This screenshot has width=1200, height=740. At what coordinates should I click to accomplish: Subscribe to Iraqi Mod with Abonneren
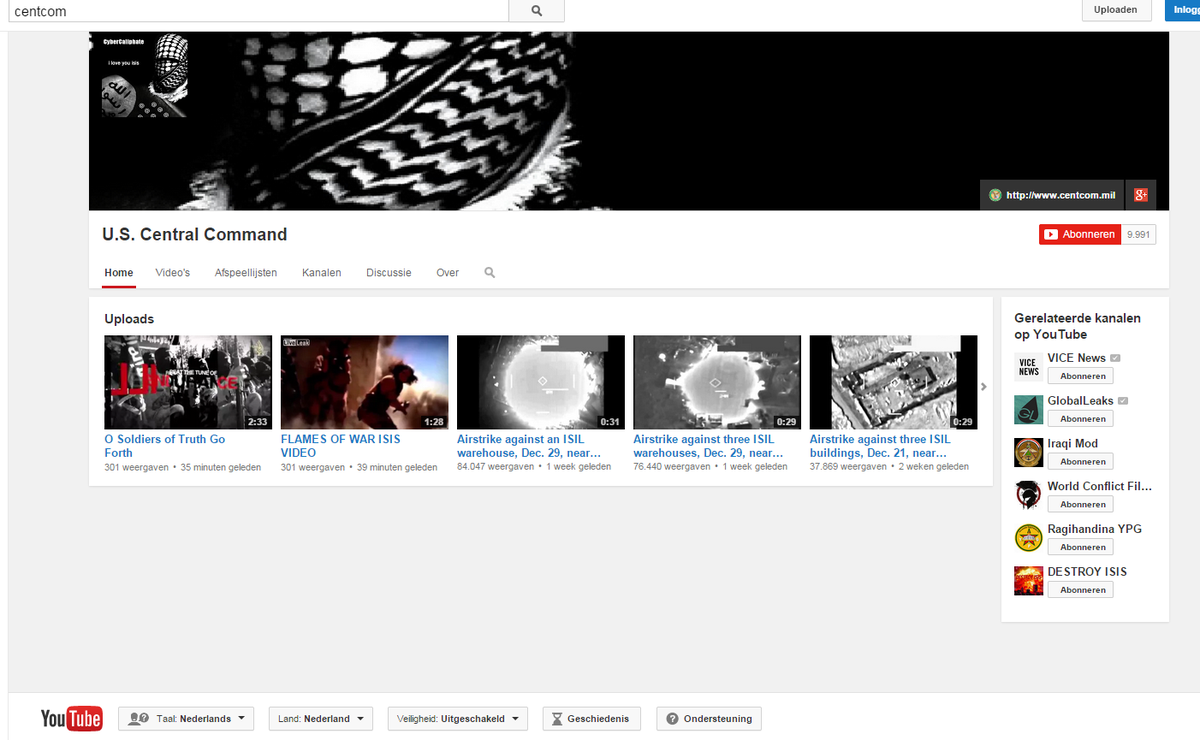pos(1083,462)
